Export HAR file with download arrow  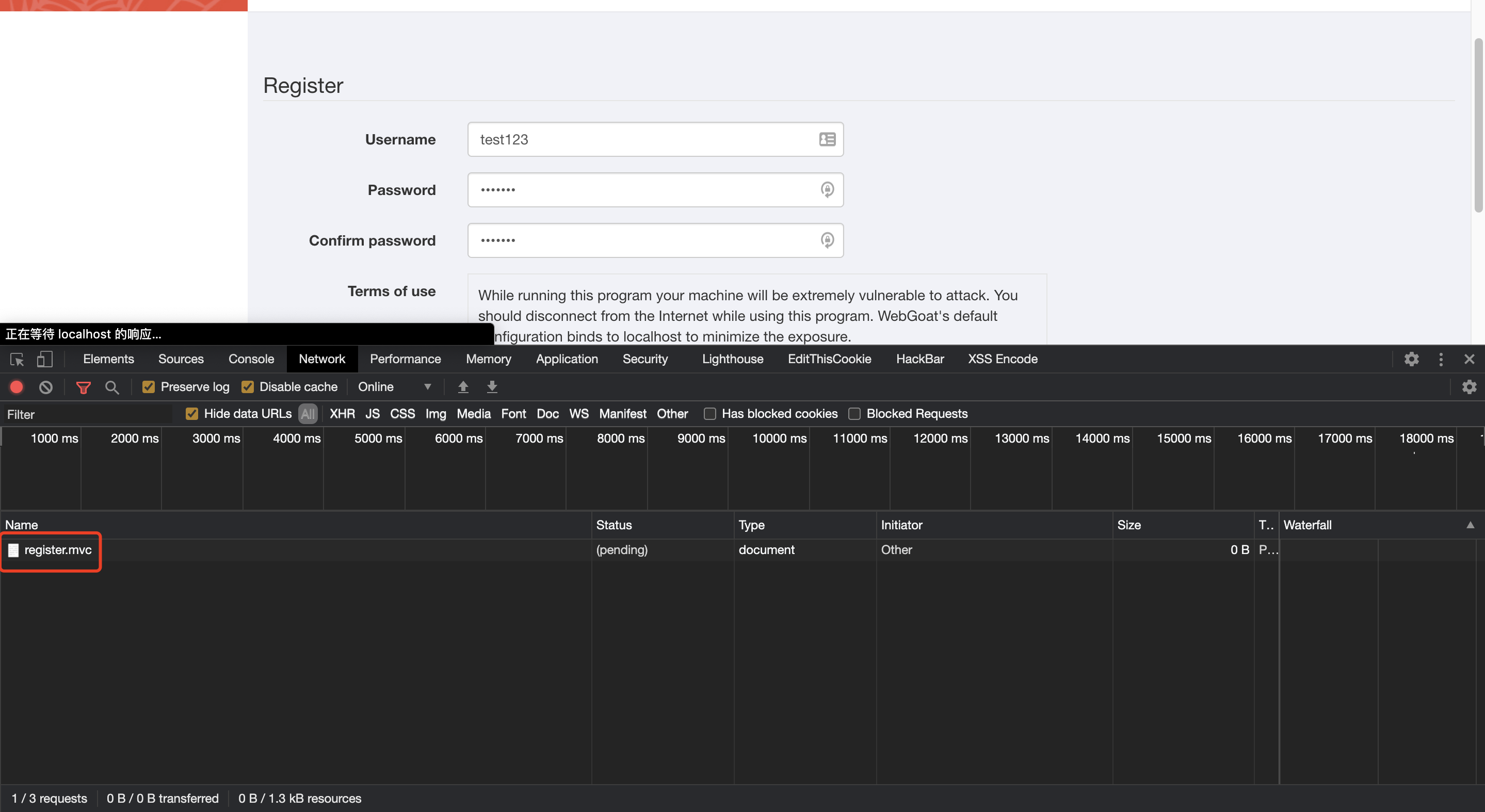[x=492, y=387]
